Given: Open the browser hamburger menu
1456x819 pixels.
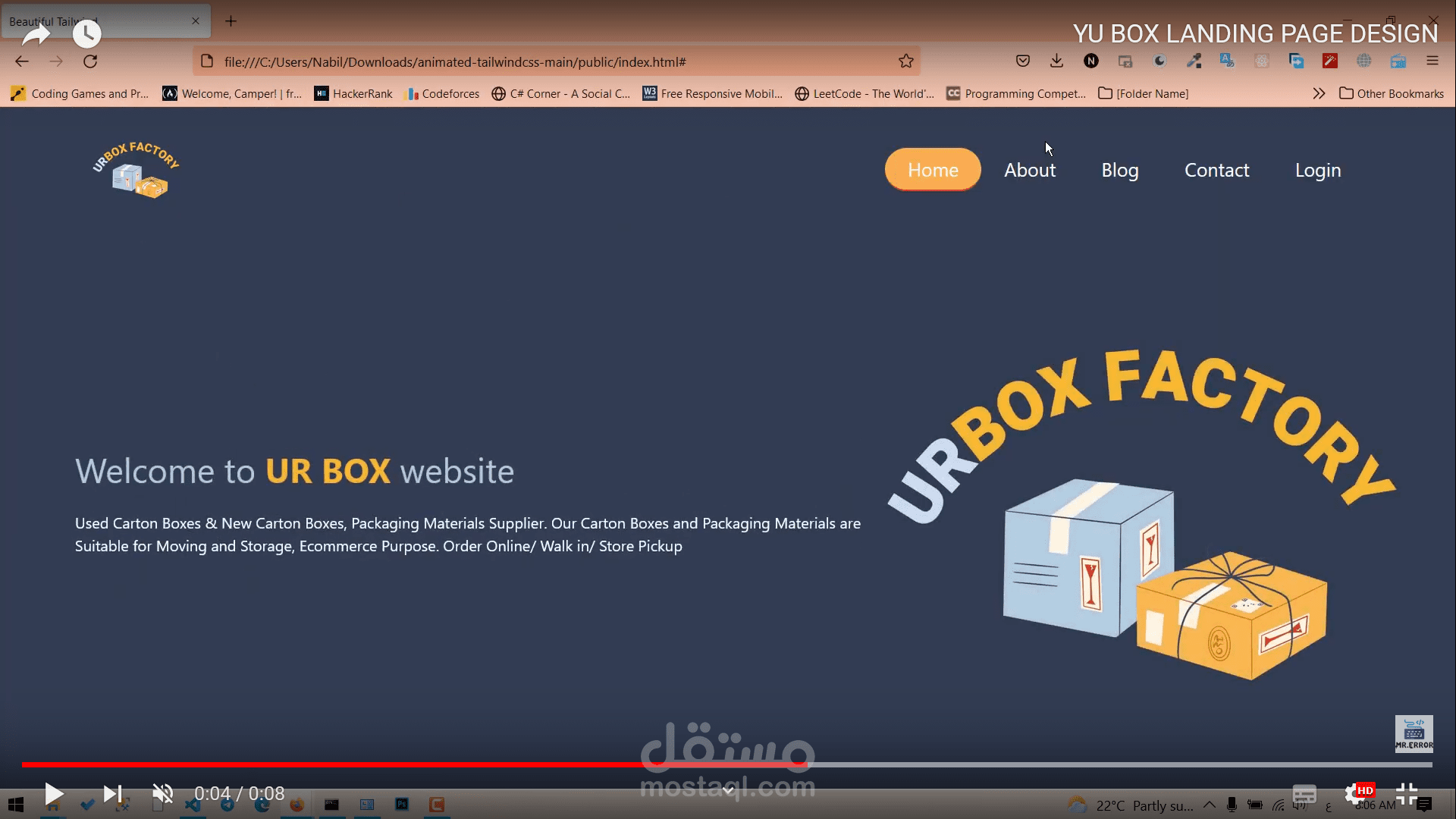Looking at the screenshot, I should (1432, 61).
